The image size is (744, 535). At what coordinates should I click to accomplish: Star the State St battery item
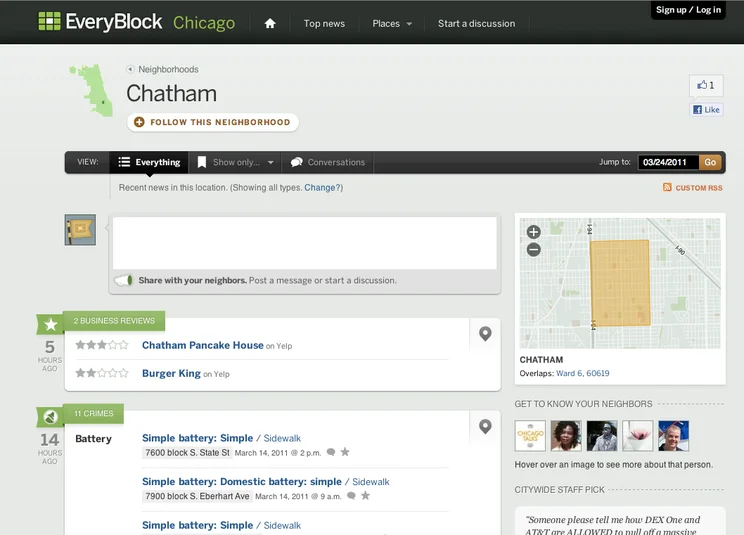345,452
